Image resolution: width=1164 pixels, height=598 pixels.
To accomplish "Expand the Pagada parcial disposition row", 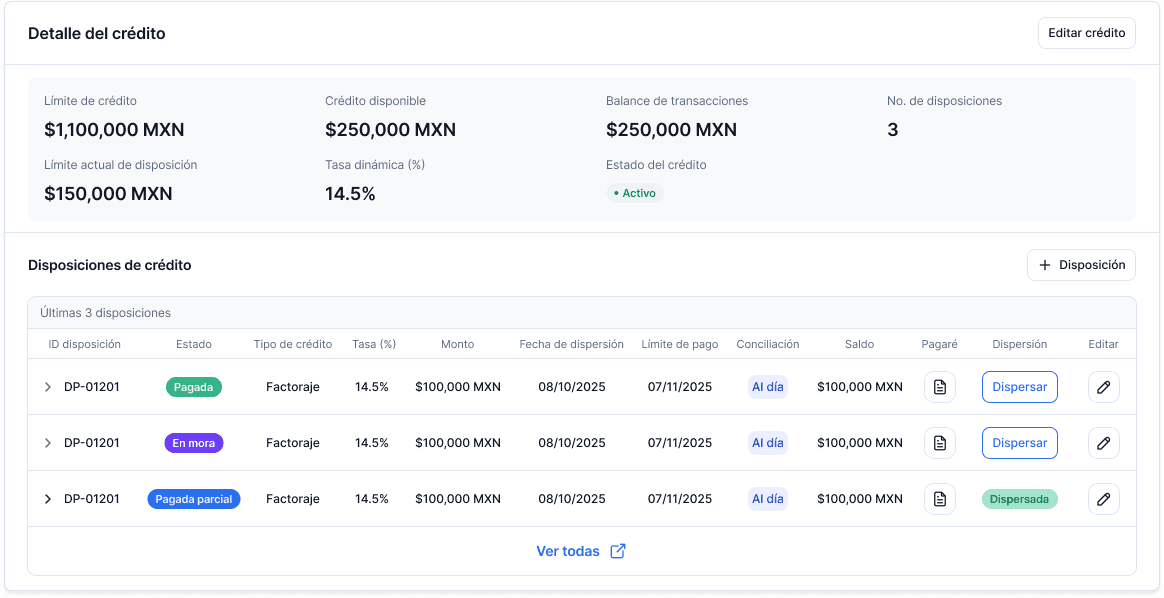I will point(47,499).
